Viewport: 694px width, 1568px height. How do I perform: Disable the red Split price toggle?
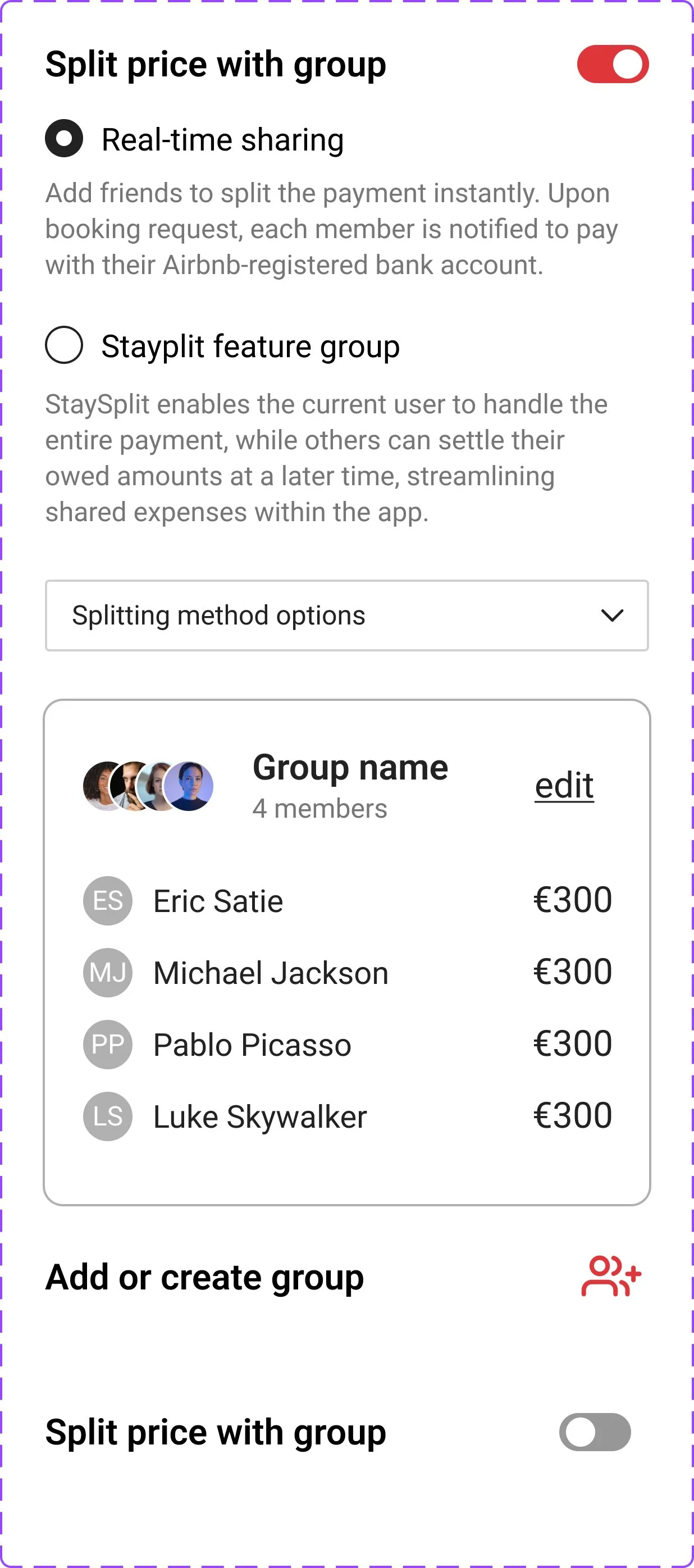(x=613, y=64)
